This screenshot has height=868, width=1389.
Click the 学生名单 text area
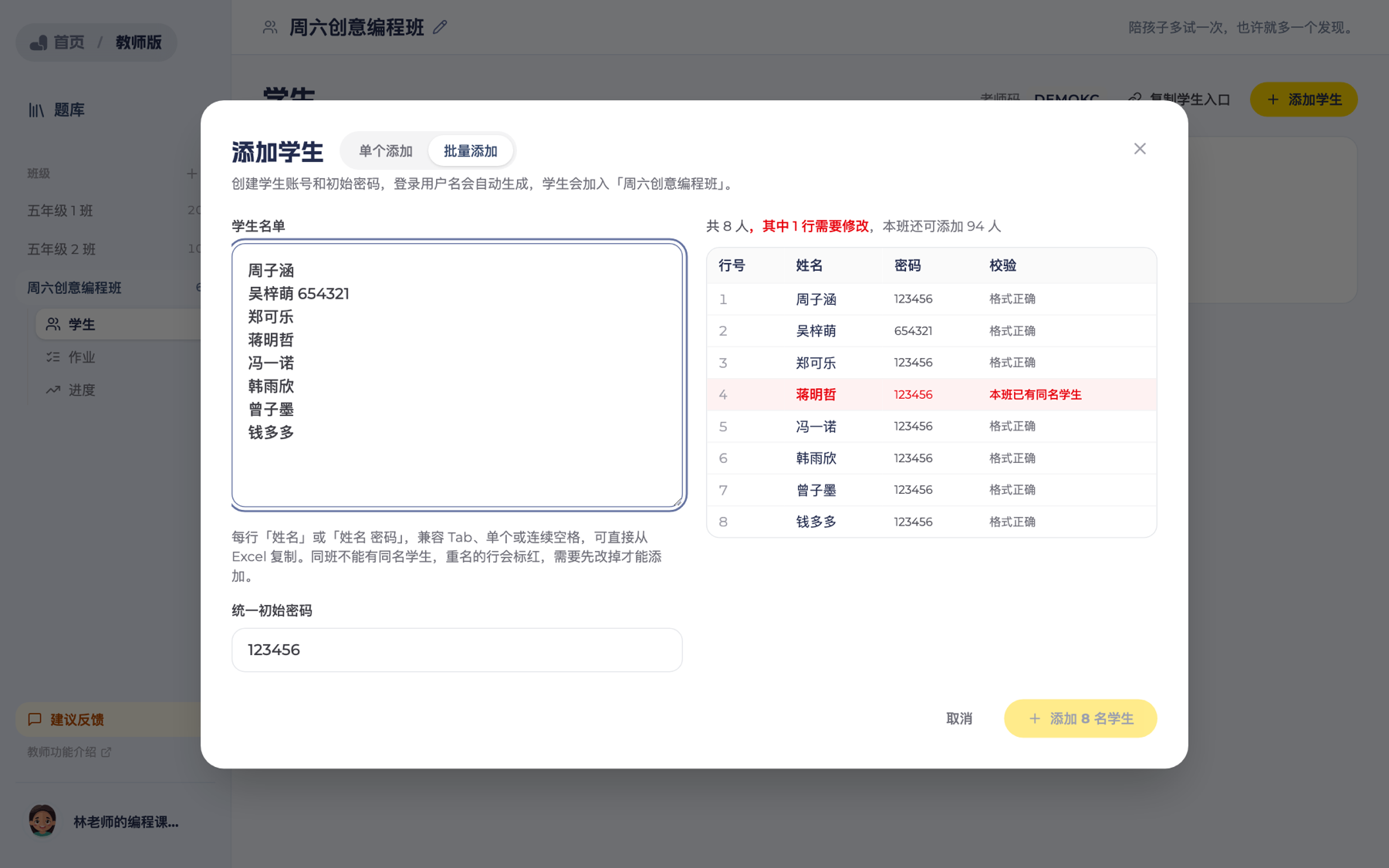coord(458,375)
